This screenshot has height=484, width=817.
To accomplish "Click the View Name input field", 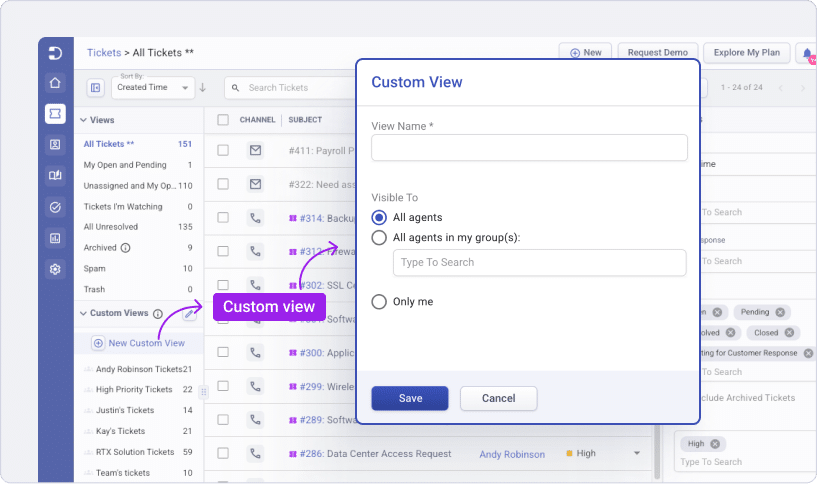I will 529,148.
